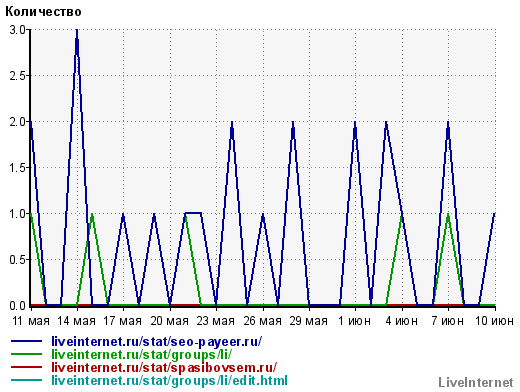This screenshot has width=520, height=392.
Task: Click the 7 июн date label
Action: point(448,321)
